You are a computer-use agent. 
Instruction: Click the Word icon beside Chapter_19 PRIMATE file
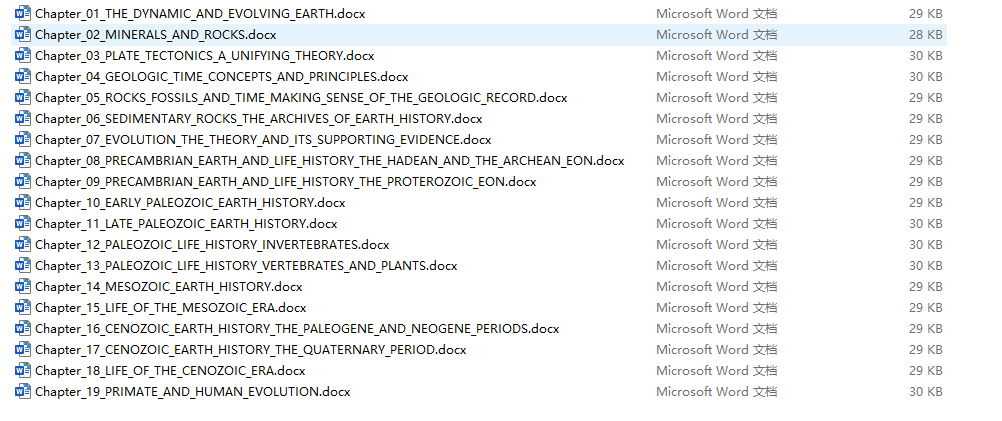23,392
